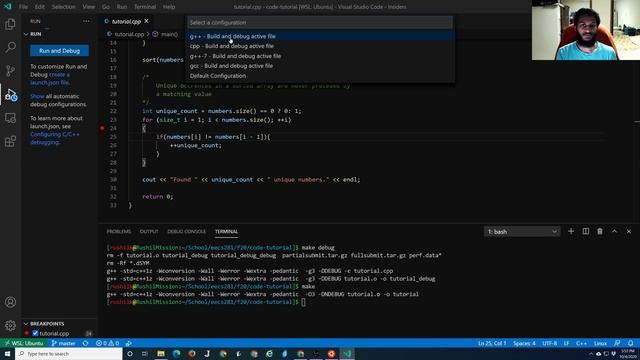
Task: Select g++ - Build and debug active file
Action: [320, 36]
